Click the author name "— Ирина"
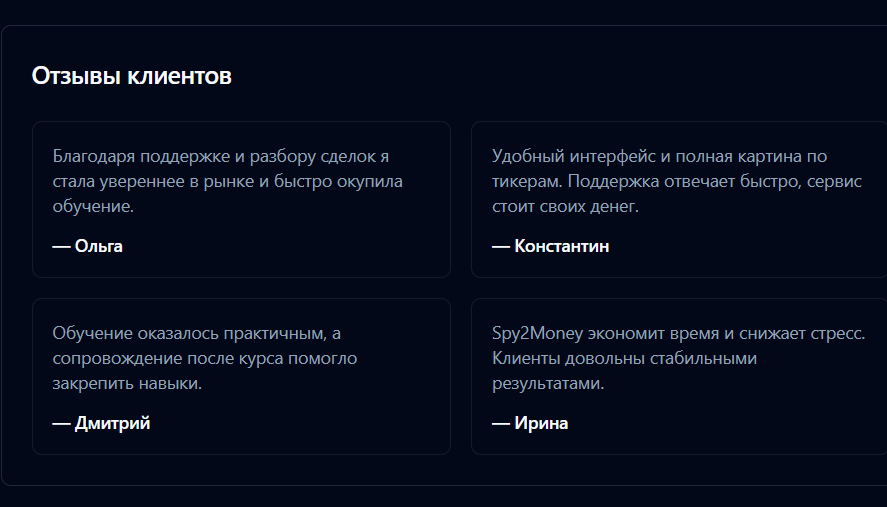The image size is (887, 507). (530, 423)
